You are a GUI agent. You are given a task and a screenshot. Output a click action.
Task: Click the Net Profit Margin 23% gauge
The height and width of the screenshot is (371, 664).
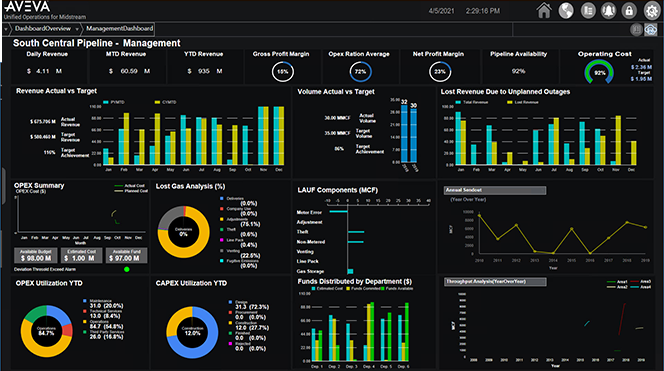[x=440, y=72]
